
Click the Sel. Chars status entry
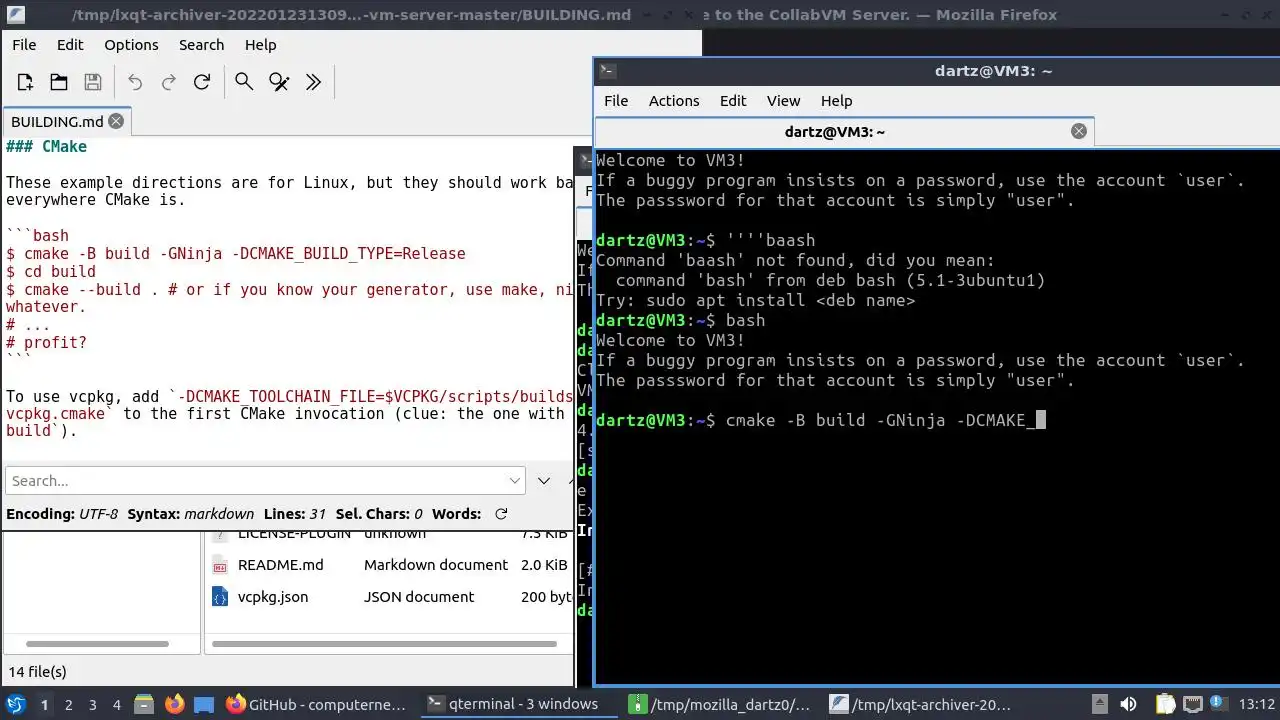point(379,514)
